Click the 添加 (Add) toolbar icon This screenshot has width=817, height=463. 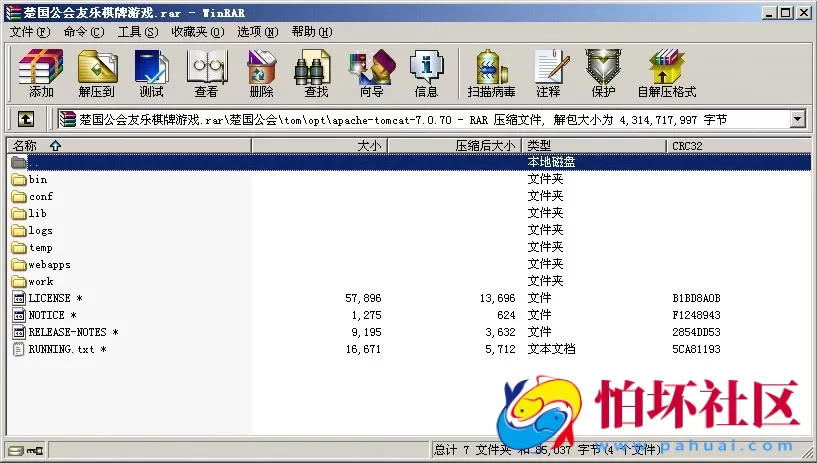coord(41,73)
